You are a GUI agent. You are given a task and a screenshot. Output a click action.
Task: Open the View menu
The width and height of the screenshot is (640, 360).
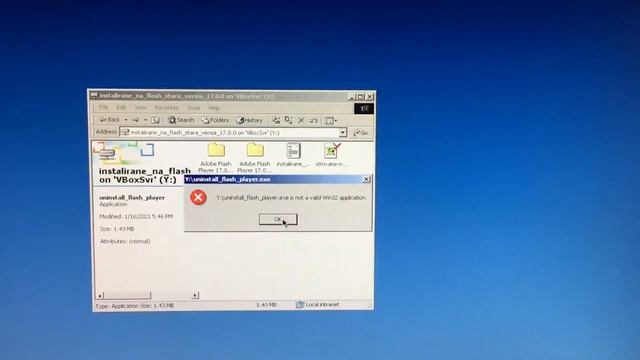(140, 107)
